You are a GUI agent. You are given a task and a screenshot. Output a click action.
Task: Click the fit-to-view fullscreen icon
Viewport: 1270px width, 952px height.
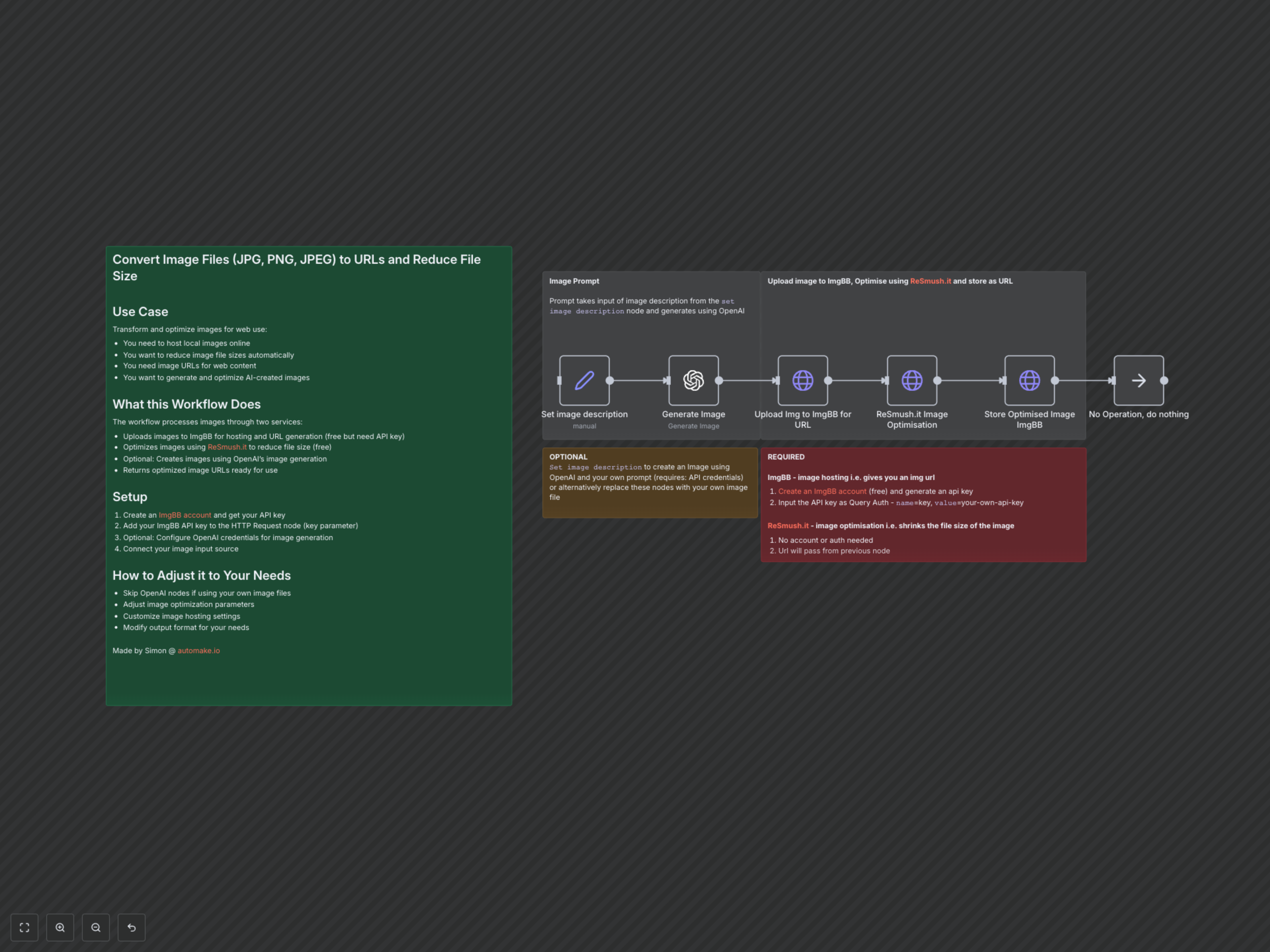(24, 927)
